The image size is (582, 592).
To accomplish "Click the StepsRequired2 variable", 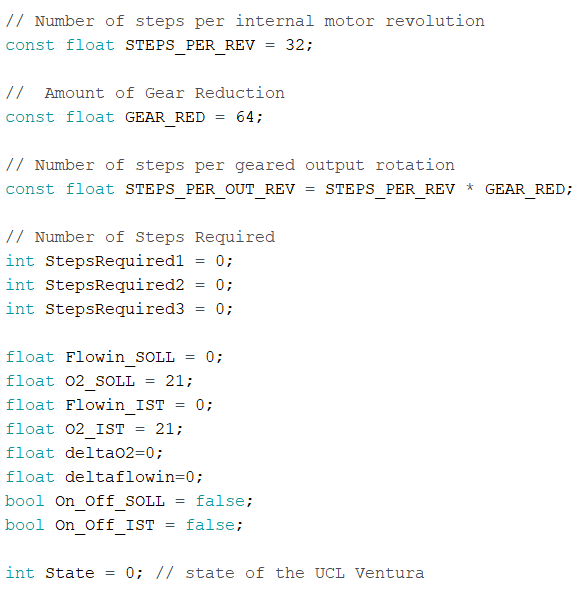I will [115, 285].
